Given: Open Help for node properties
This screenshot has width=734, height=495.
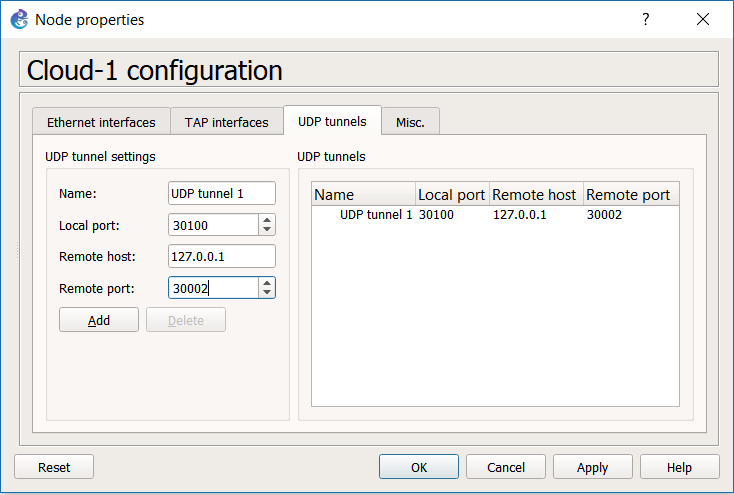Looking at the screenshot, I should (x=680, y=467).
